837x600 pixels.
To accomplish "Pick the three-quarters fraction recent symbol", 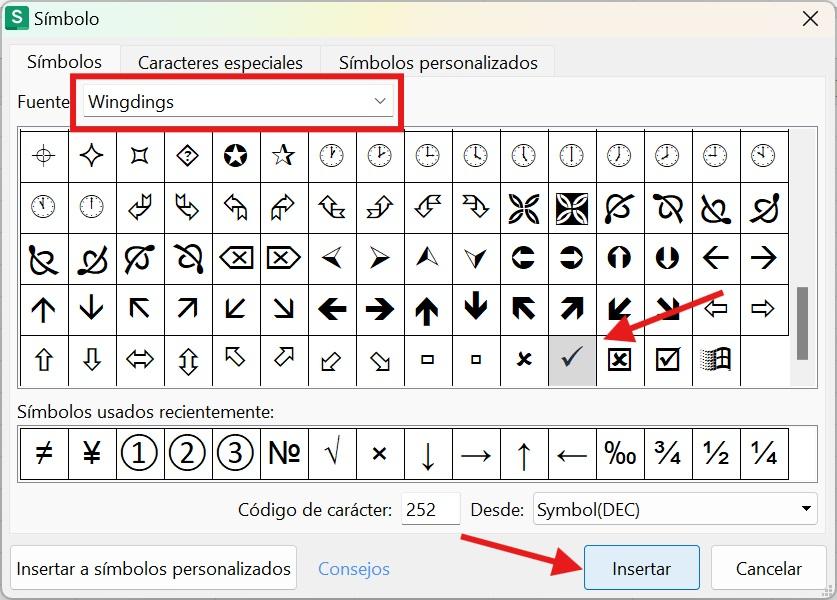I will point(668,454).
